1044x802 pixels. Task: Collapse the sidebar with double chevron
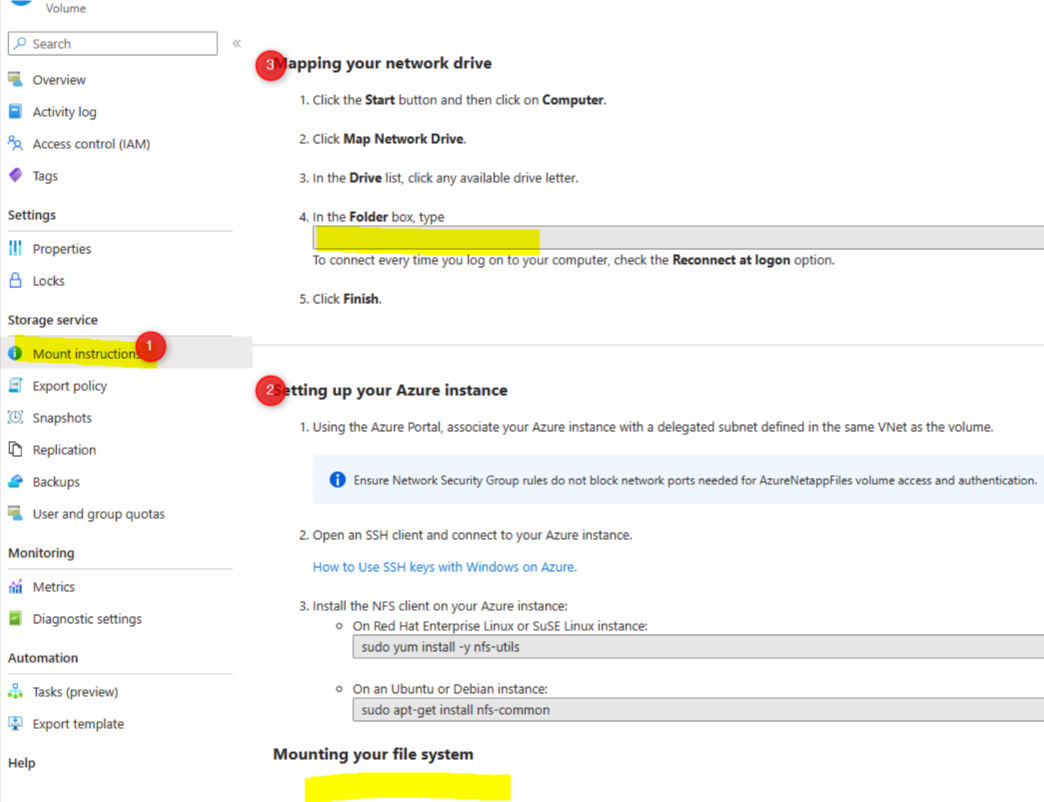point(236,43)
